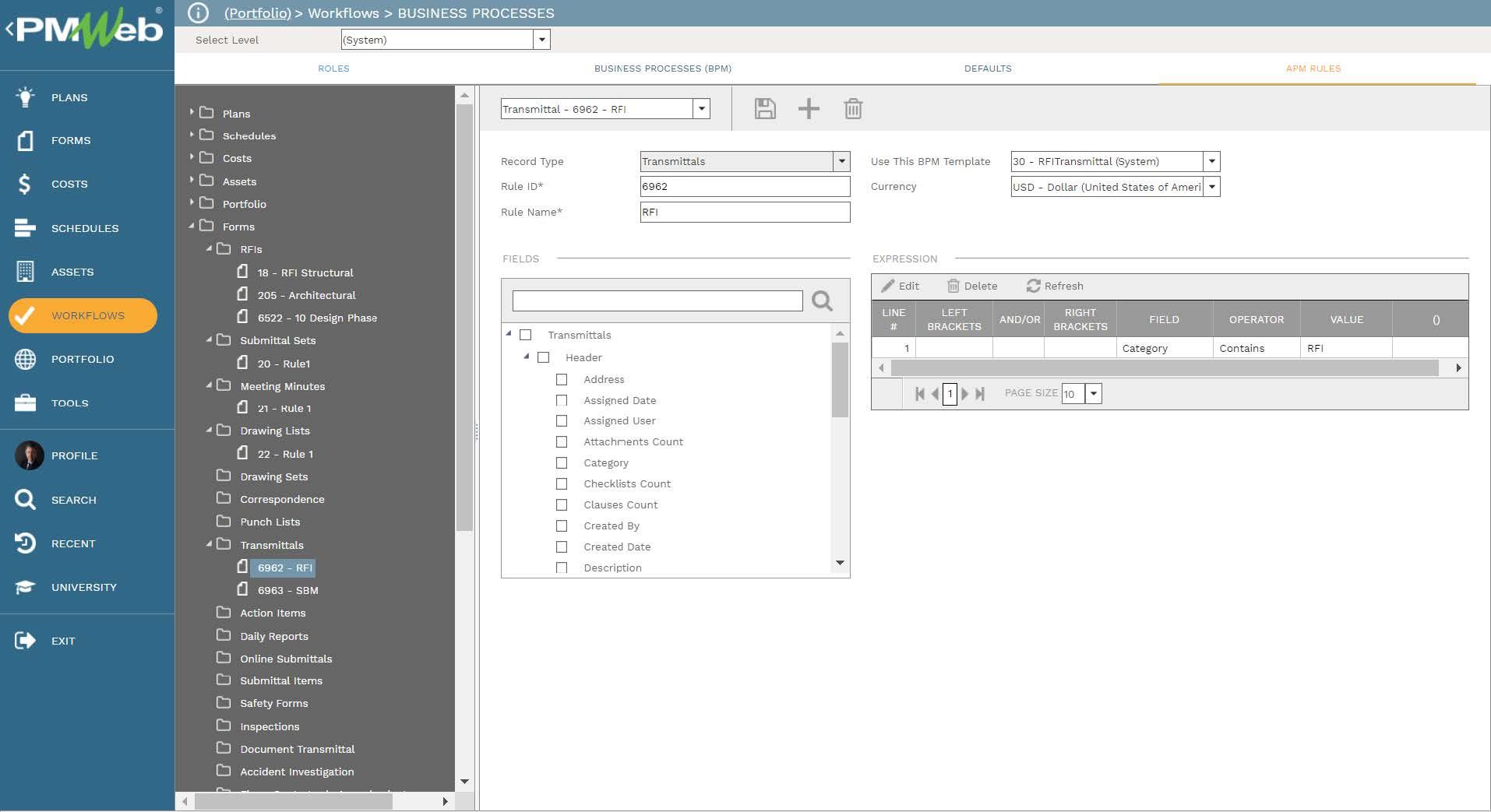Viewport: 1491px width, 812px height.
Task: Click the tree panel vertical scrollbar
Action: coord(464,318)
